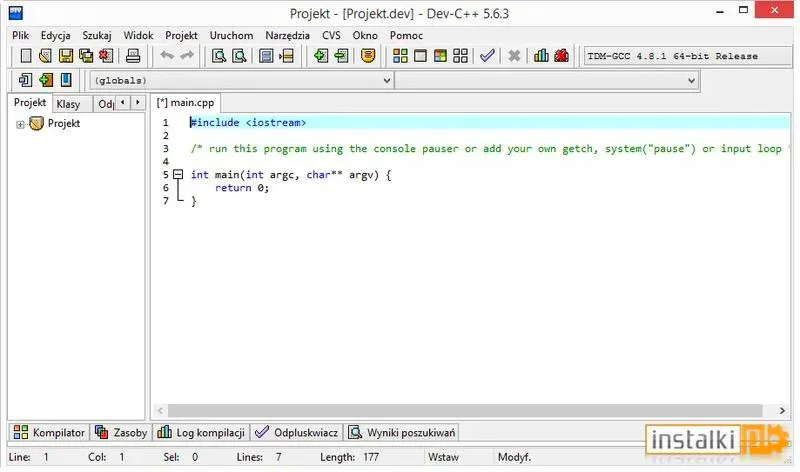Viewport: 800px width, 472px height.
Task: Open the Okno menu
Action: (365, 36)
